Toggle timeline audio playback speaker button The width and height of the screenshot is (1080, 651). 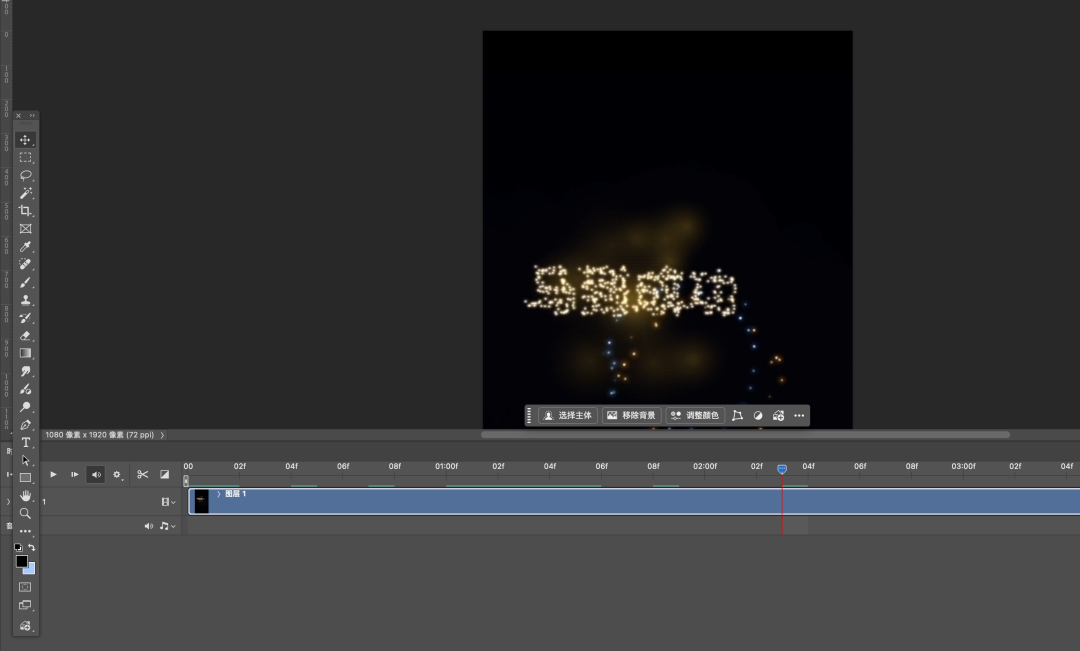click(96, 474)
